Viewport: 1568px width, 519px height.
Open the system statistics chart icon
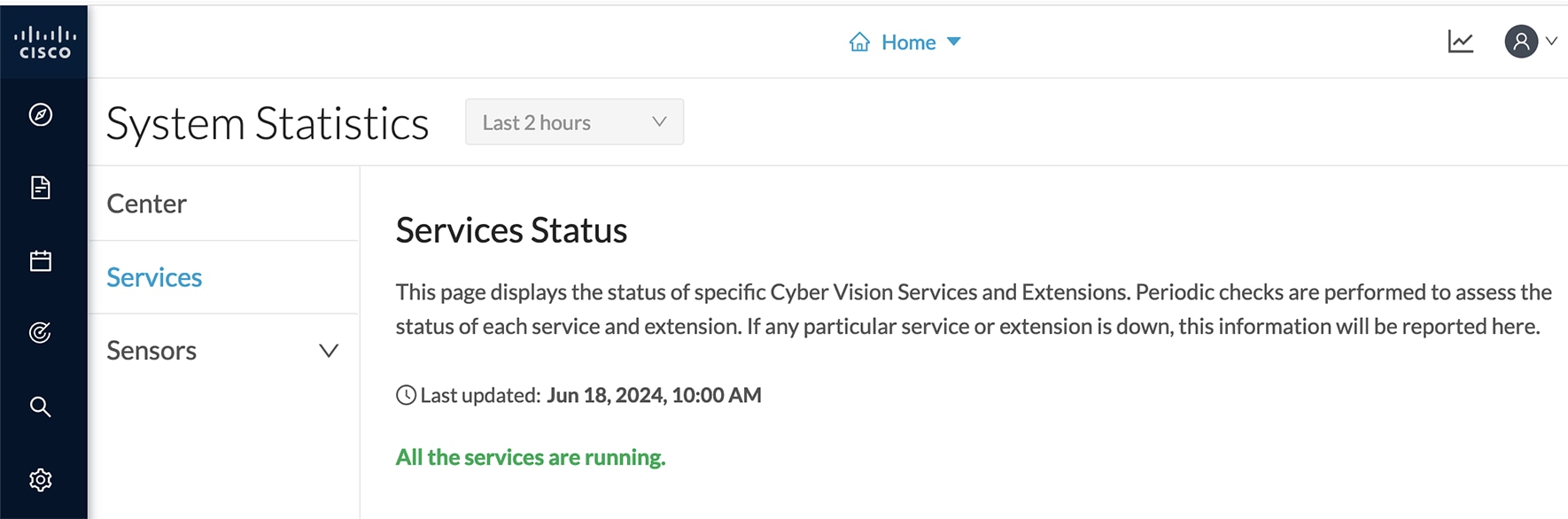[1461, 42]
